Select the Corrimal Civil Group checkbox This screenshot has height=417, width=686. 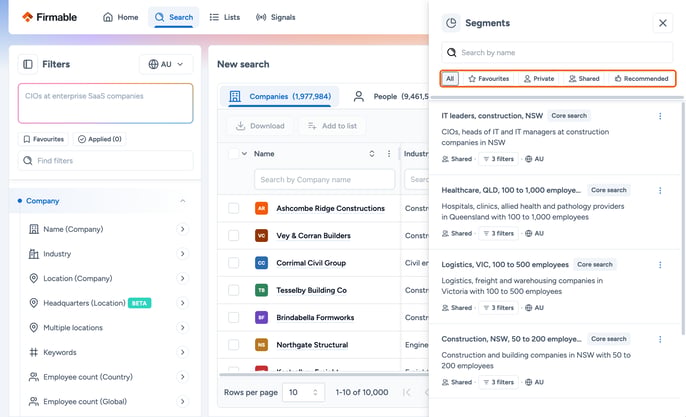[234, 263]
